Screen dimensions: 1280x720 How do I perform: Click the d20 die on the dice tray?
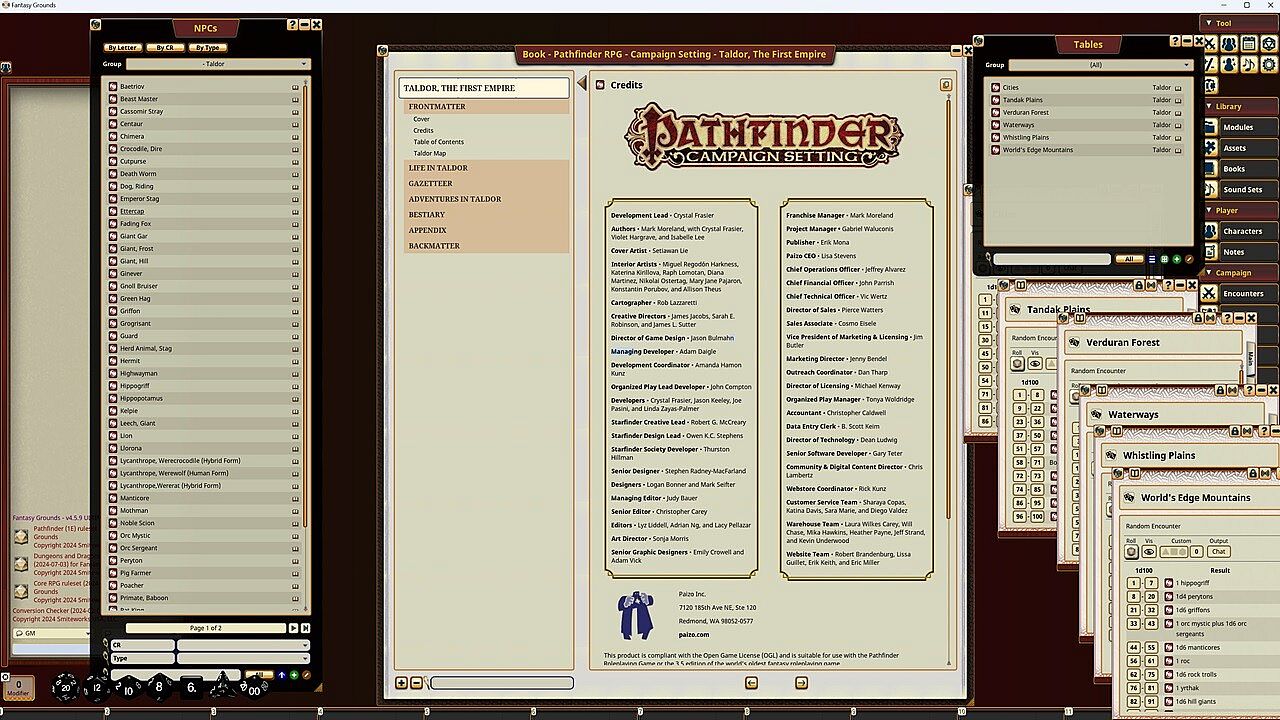(66, 687)
